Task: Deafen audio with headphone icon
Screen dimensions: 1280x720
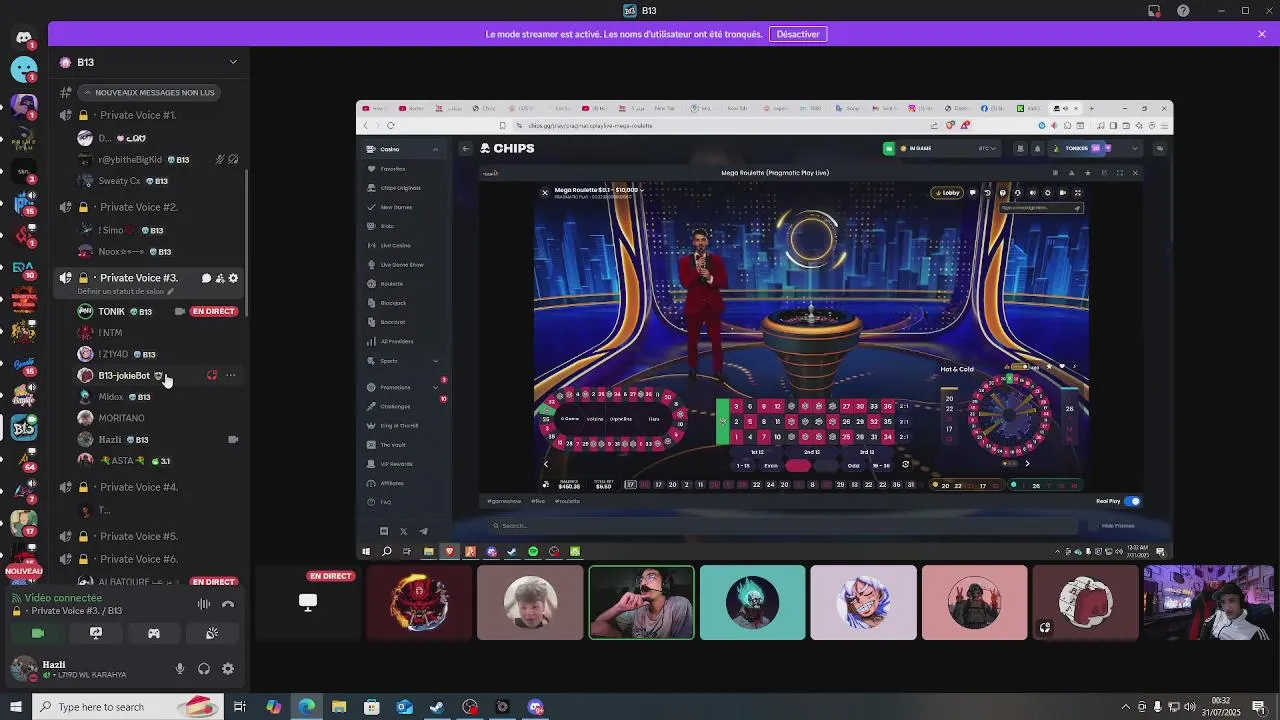Action: point(204,669)
